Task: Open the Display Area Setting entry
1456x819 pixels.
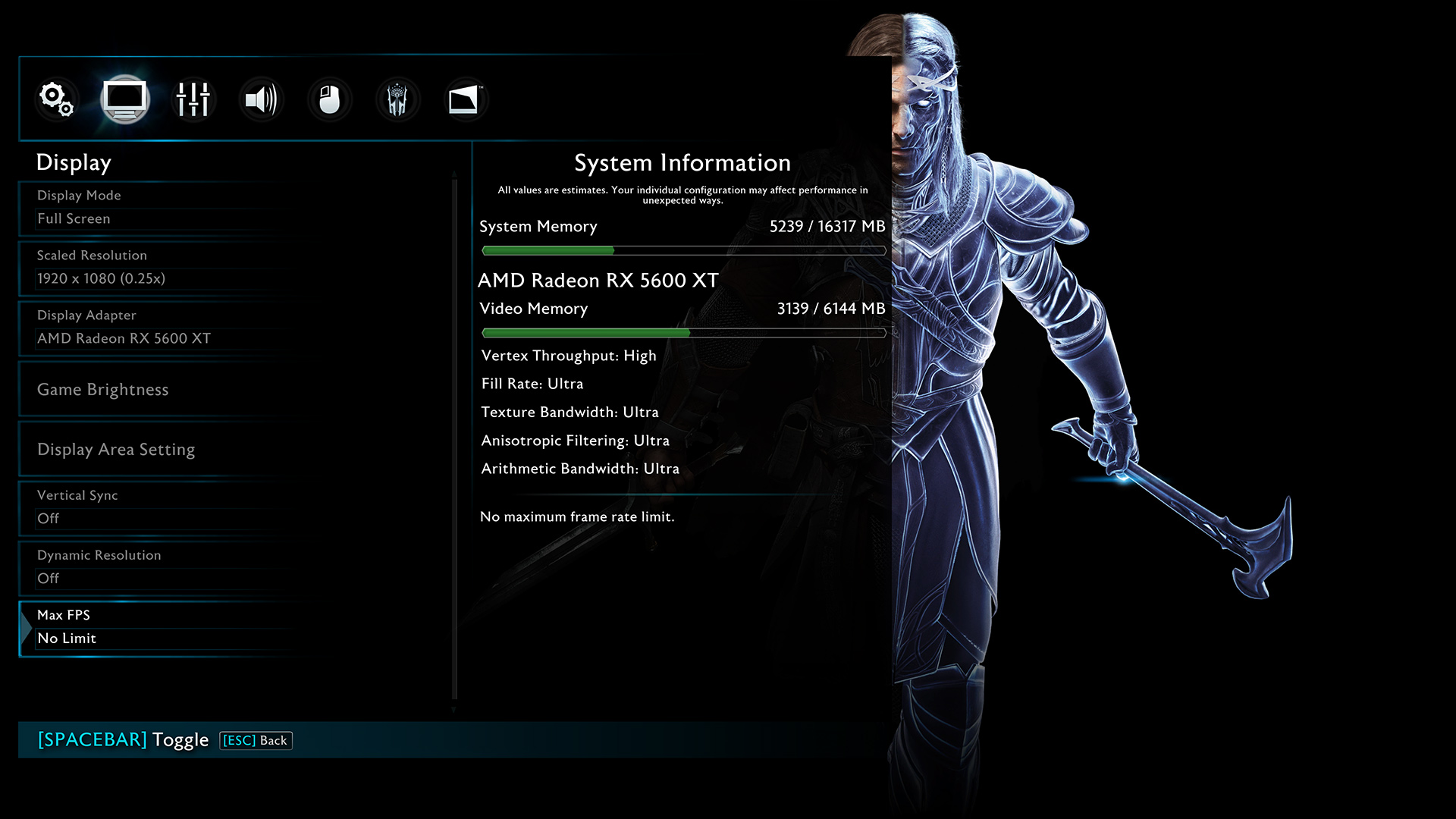Action: pos(116,450)
